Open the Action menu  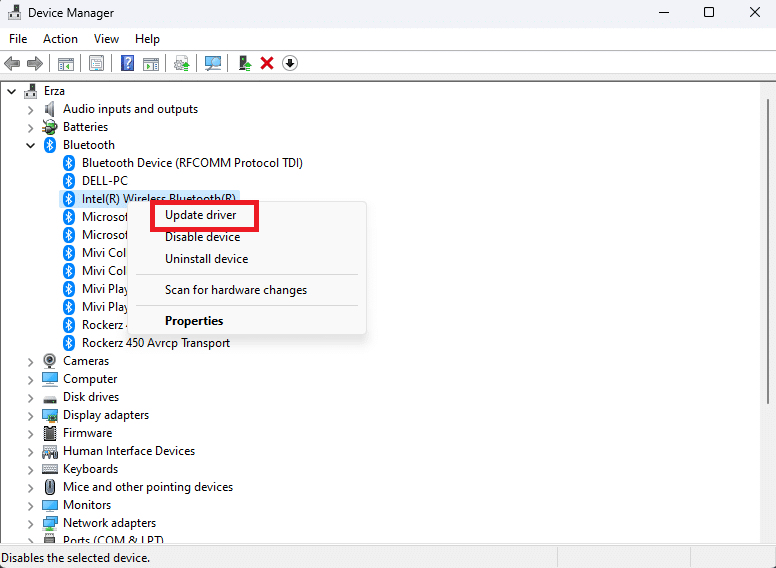(60, 39)
